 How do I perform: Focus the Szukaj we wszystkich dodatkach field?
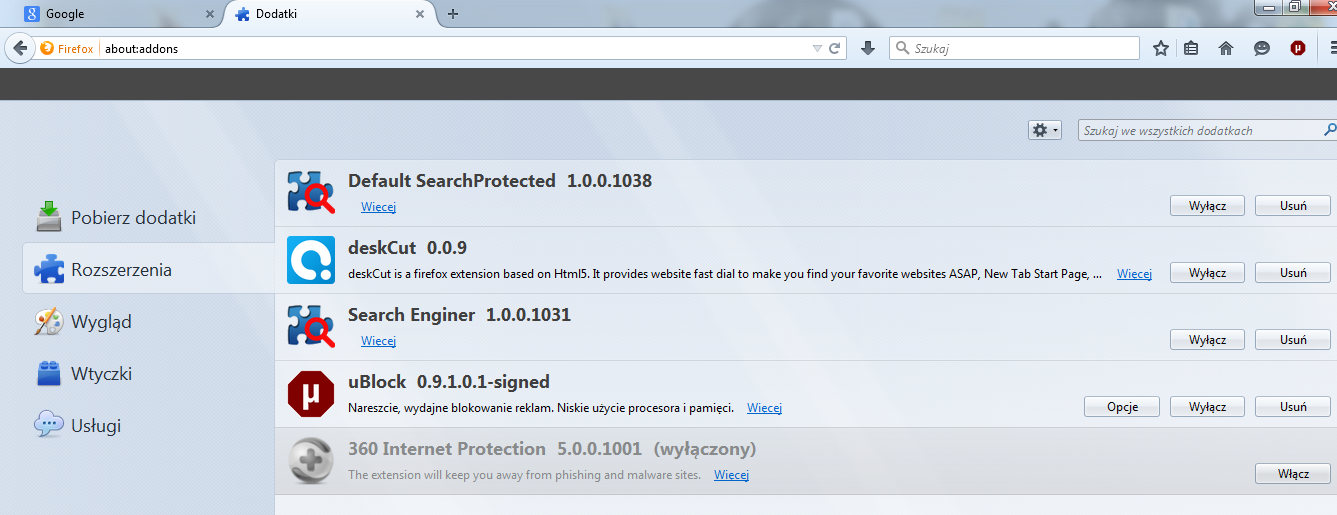point(1200,130)
